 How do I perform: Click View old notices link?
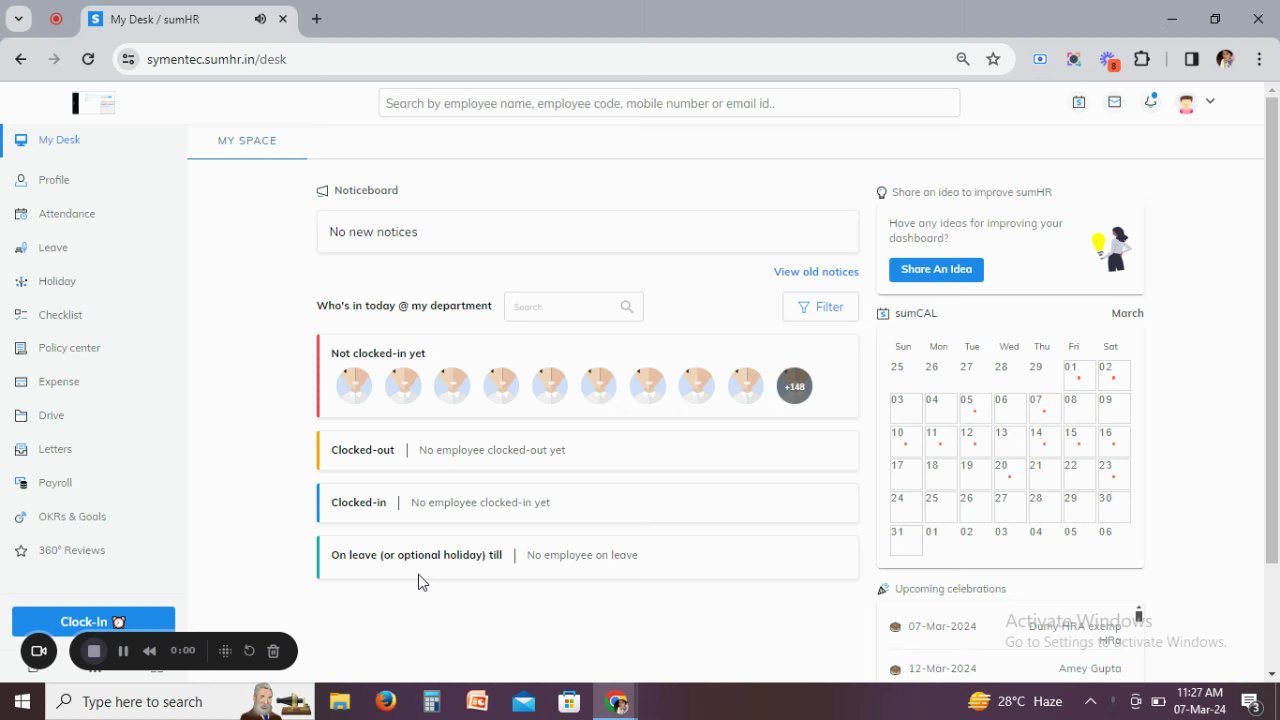816,272
